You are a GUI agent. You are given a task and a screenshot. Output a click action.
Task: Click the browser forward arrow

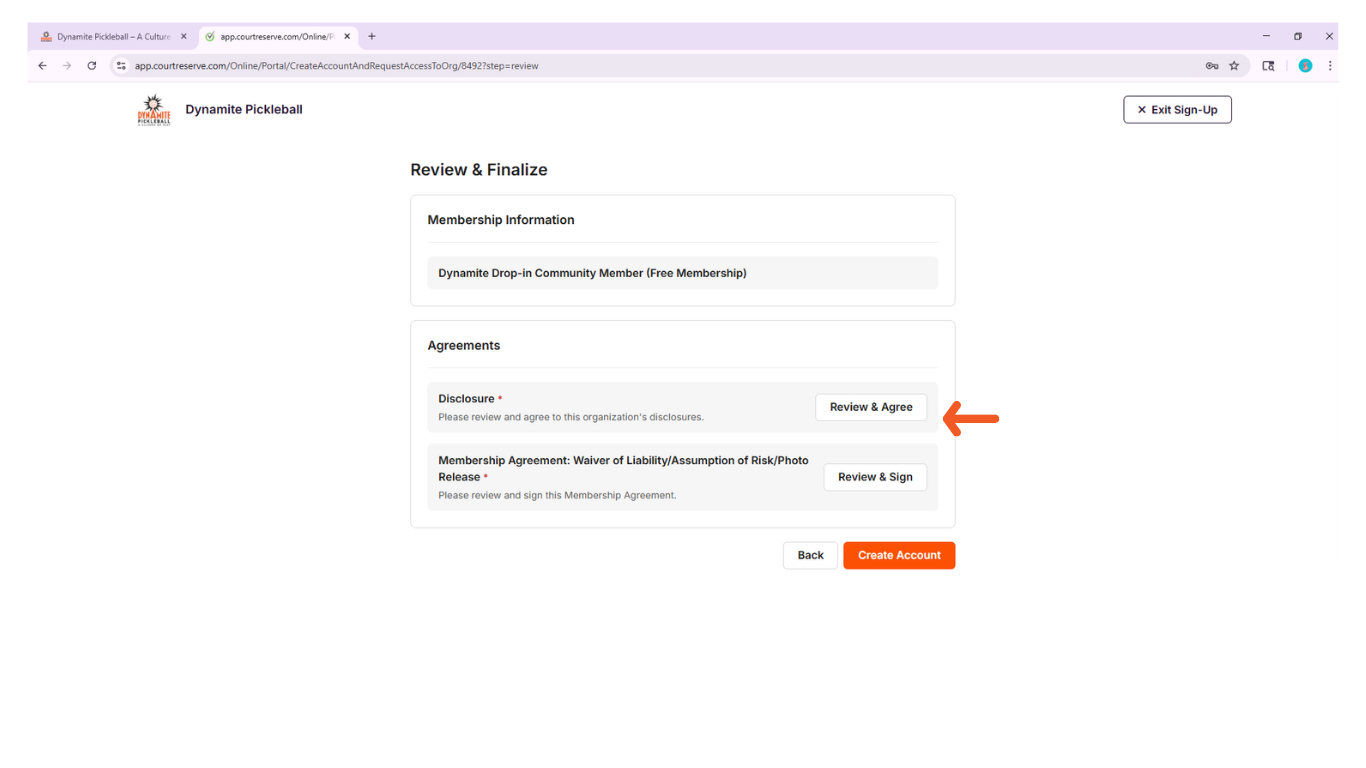[67, 66]
